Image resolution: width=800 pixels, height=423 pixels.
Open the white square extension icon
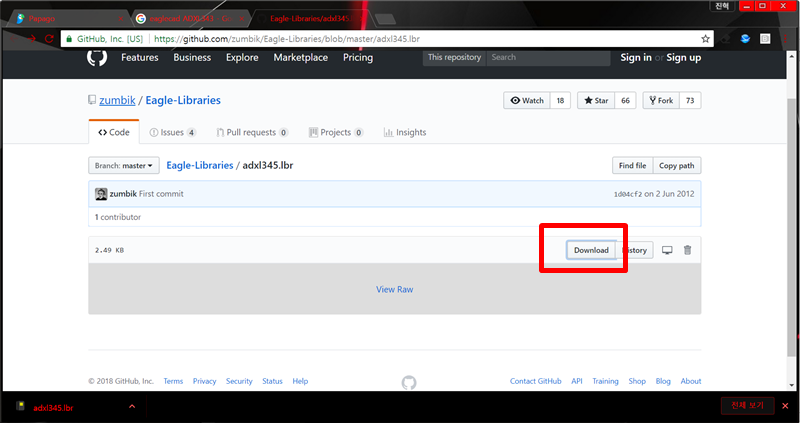(765, 39)
